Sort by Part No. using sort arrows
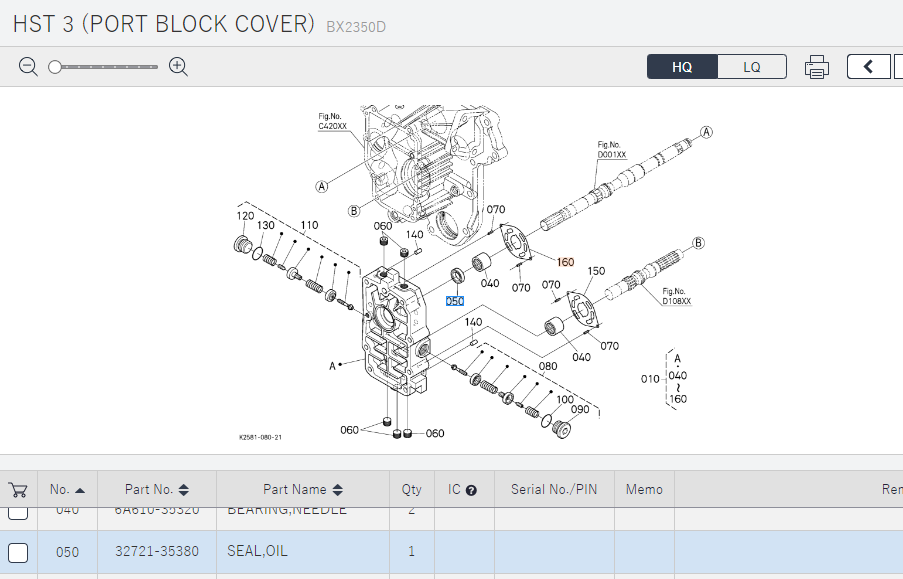903x579 pixels. click(x=184, y=490)
